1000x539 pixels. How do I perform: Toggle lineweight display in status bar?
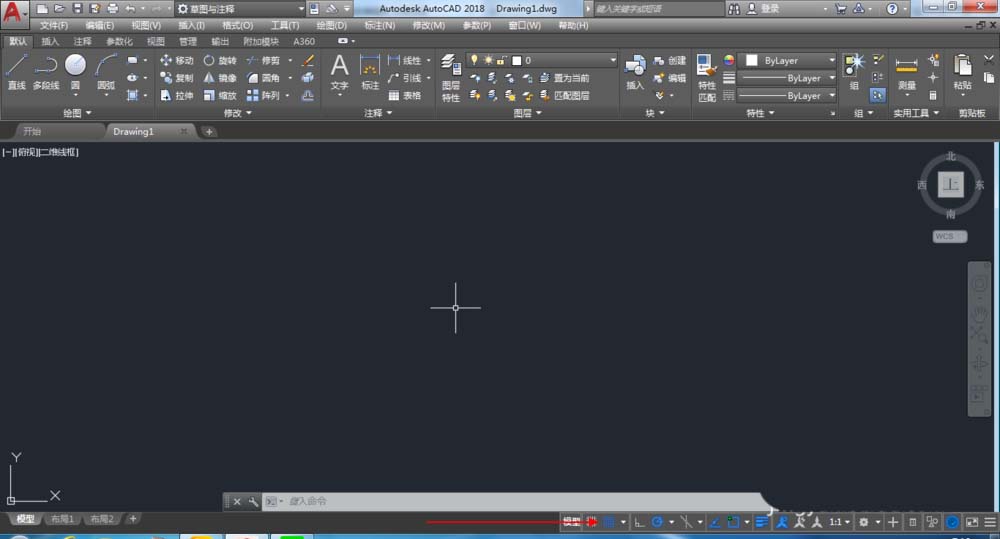point(761,522)
